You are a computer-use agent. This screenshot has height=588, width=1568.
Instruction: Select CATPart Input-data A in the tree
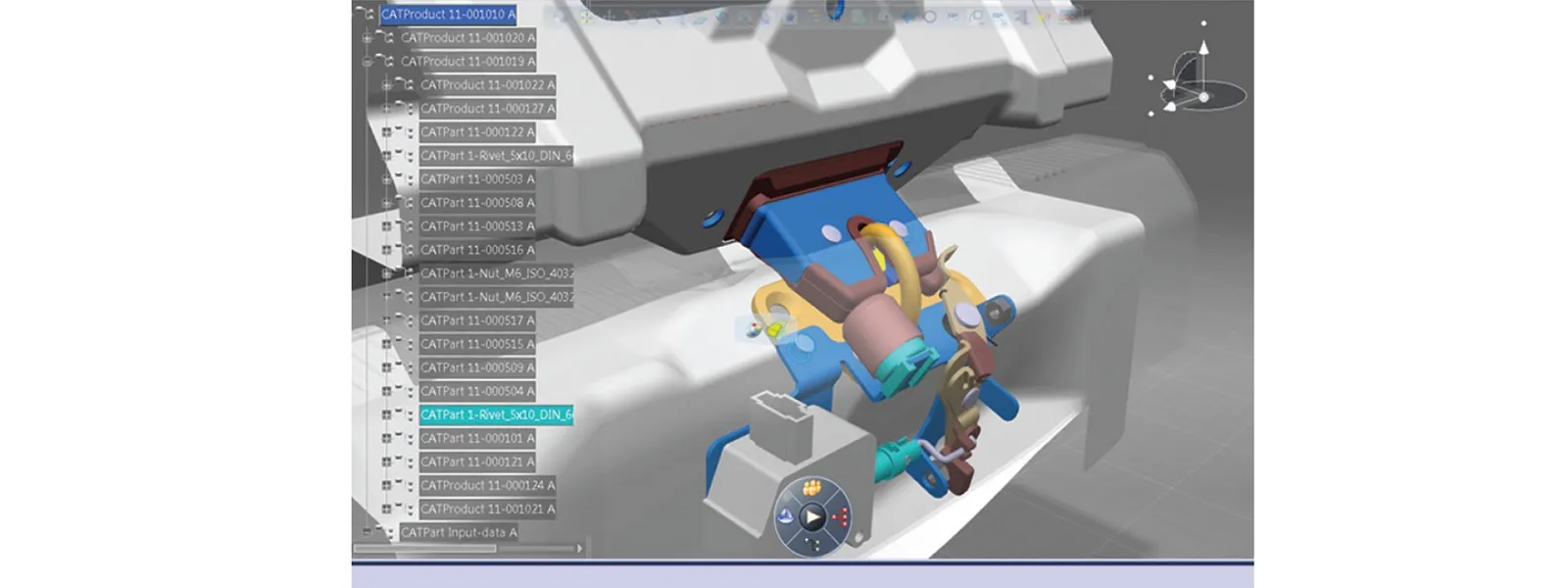click(x=458, y=532)
